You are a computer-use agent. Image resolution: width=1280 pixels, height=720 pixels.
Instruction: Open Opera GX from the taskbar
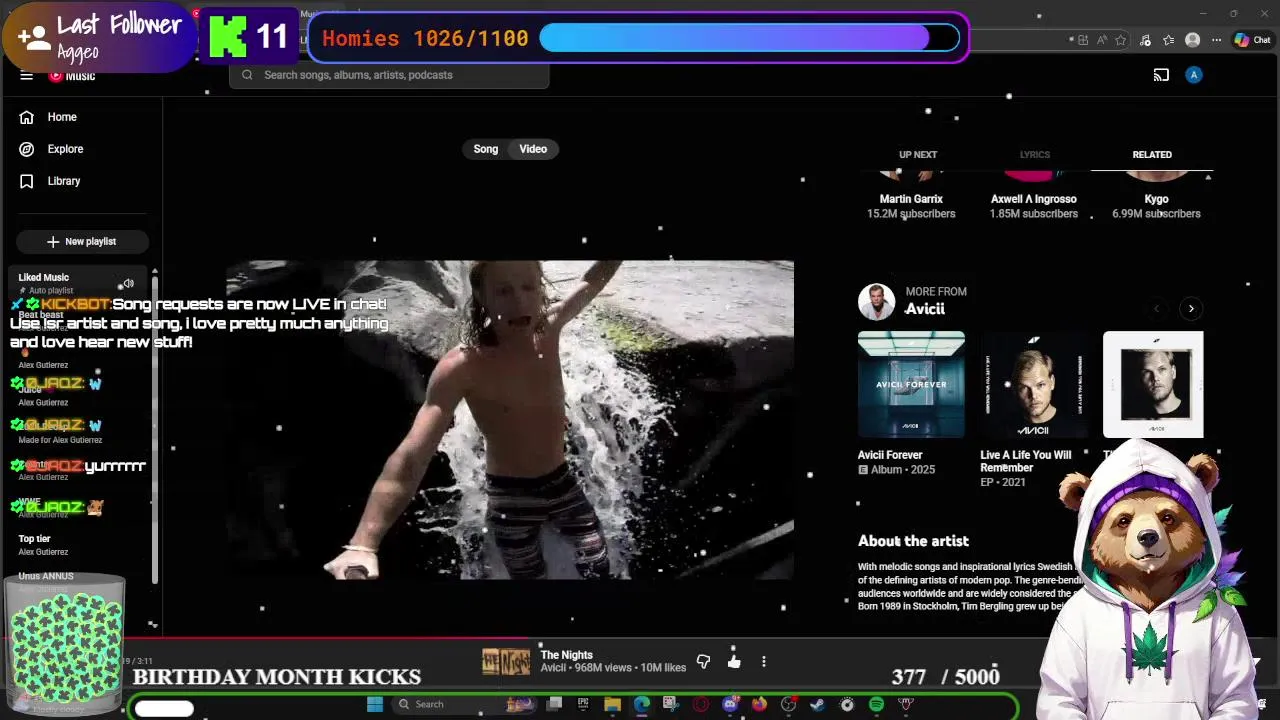tap(700, 704)
